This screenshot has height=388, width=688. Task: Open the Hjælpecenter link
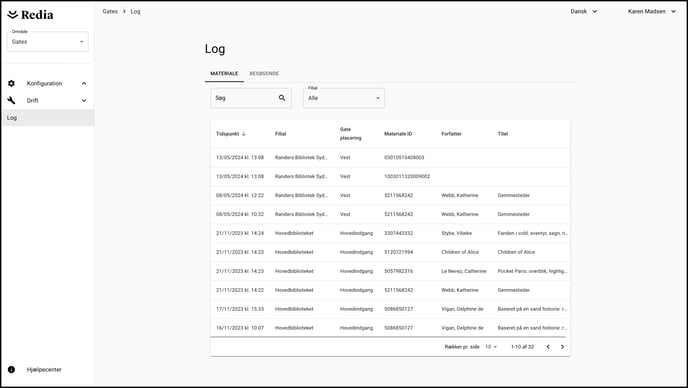pos(44,370)
